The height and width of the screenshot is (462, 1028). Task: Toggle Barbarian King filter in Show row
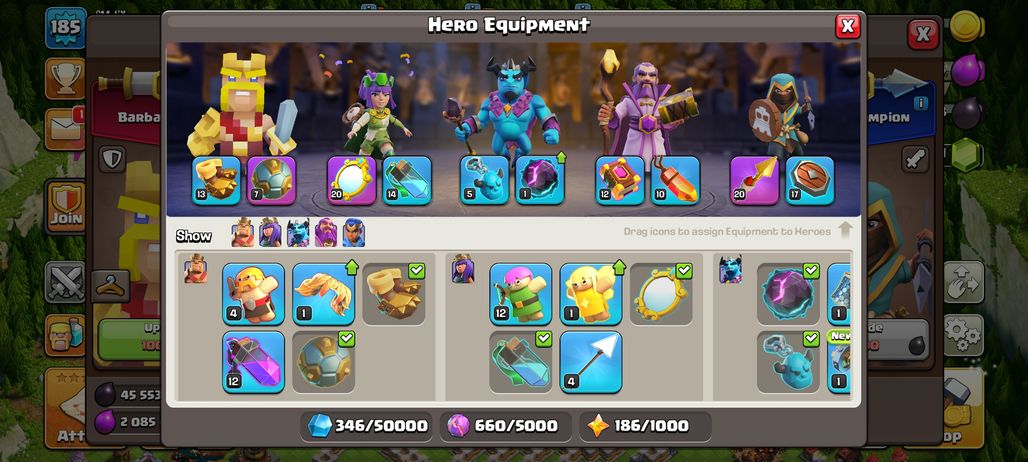coord(243,233)
